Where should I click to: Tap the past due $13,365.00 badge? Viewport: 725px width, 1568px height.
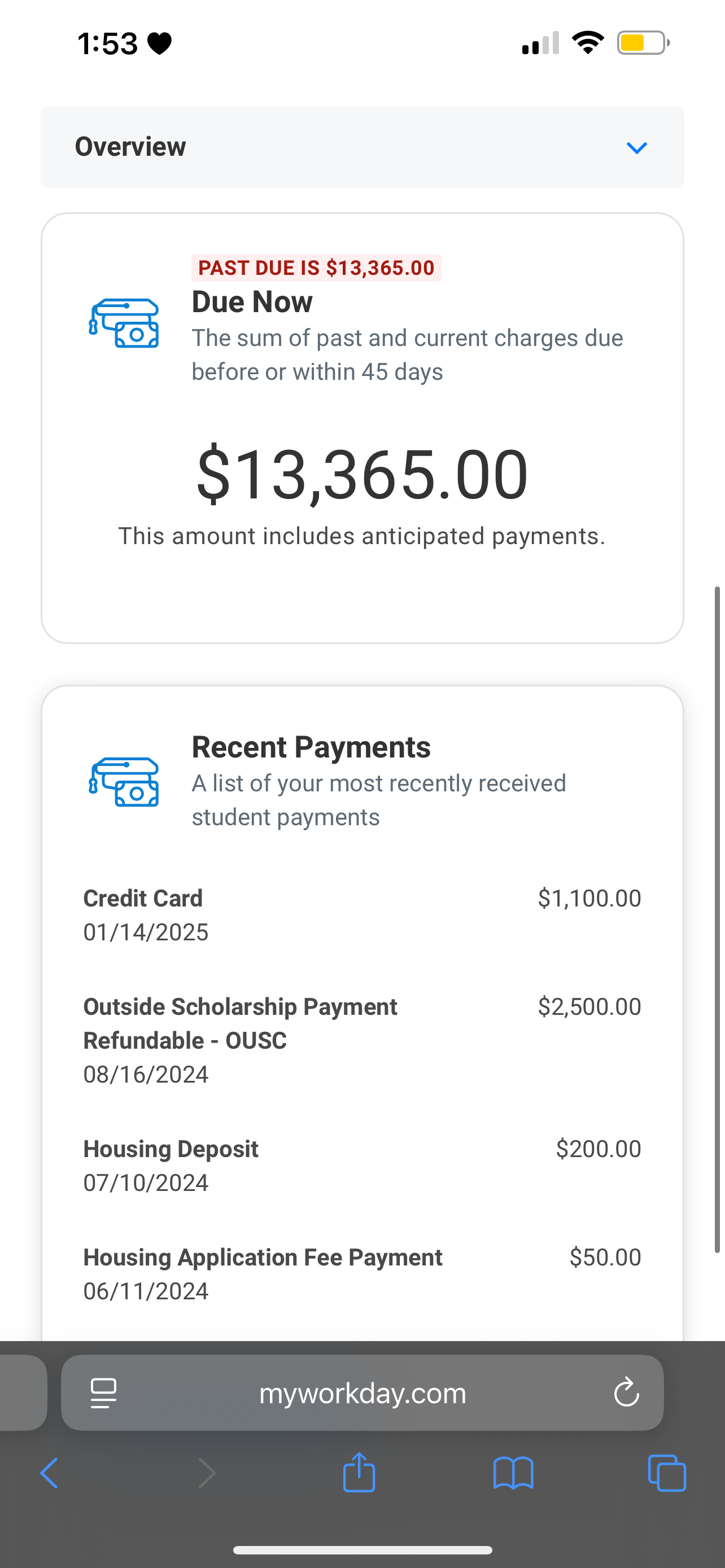(317, 268)
